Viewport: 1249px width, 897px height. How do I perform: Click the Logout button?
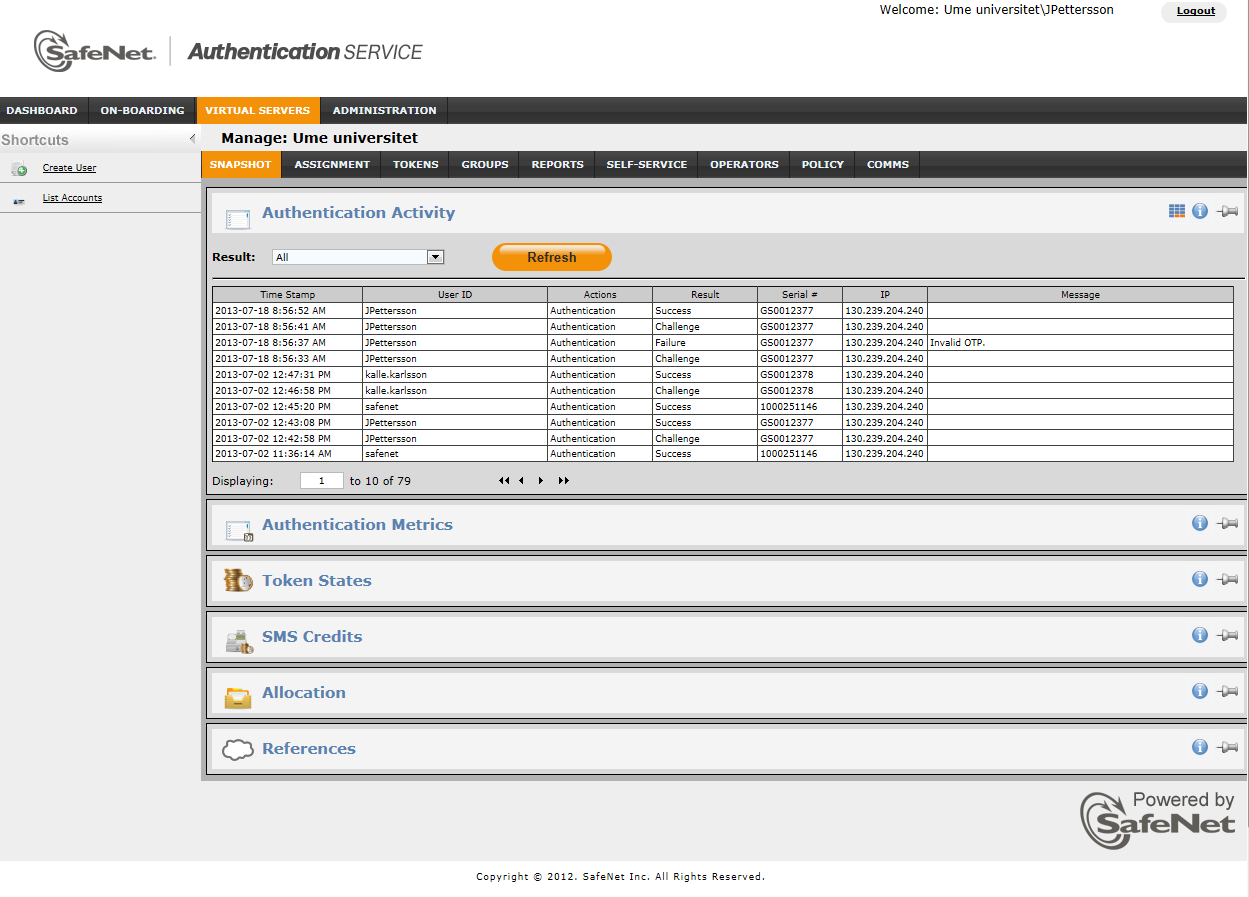pyautogui.click(x=1195, y=11)
